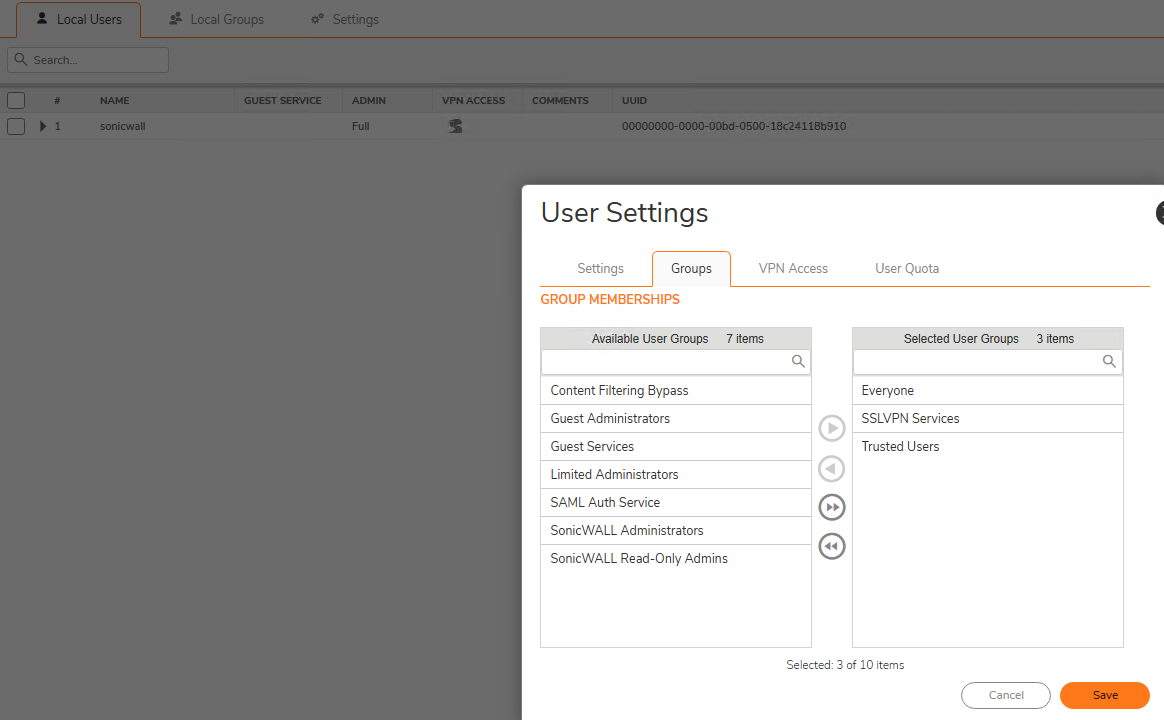Cancel the user settings dialog
Screen dimensions: 1164x720
pos(1006,696)
